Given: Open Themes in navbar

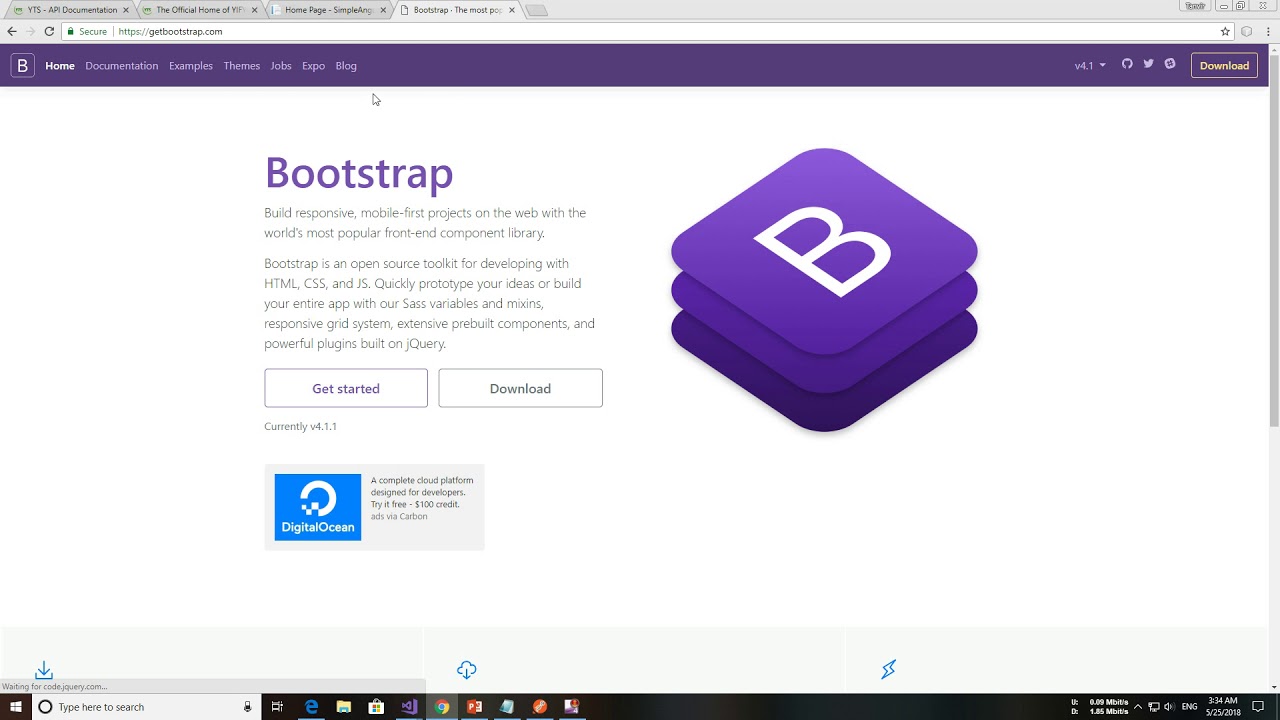Looking at the screenshot, I should tap(242, 66).
